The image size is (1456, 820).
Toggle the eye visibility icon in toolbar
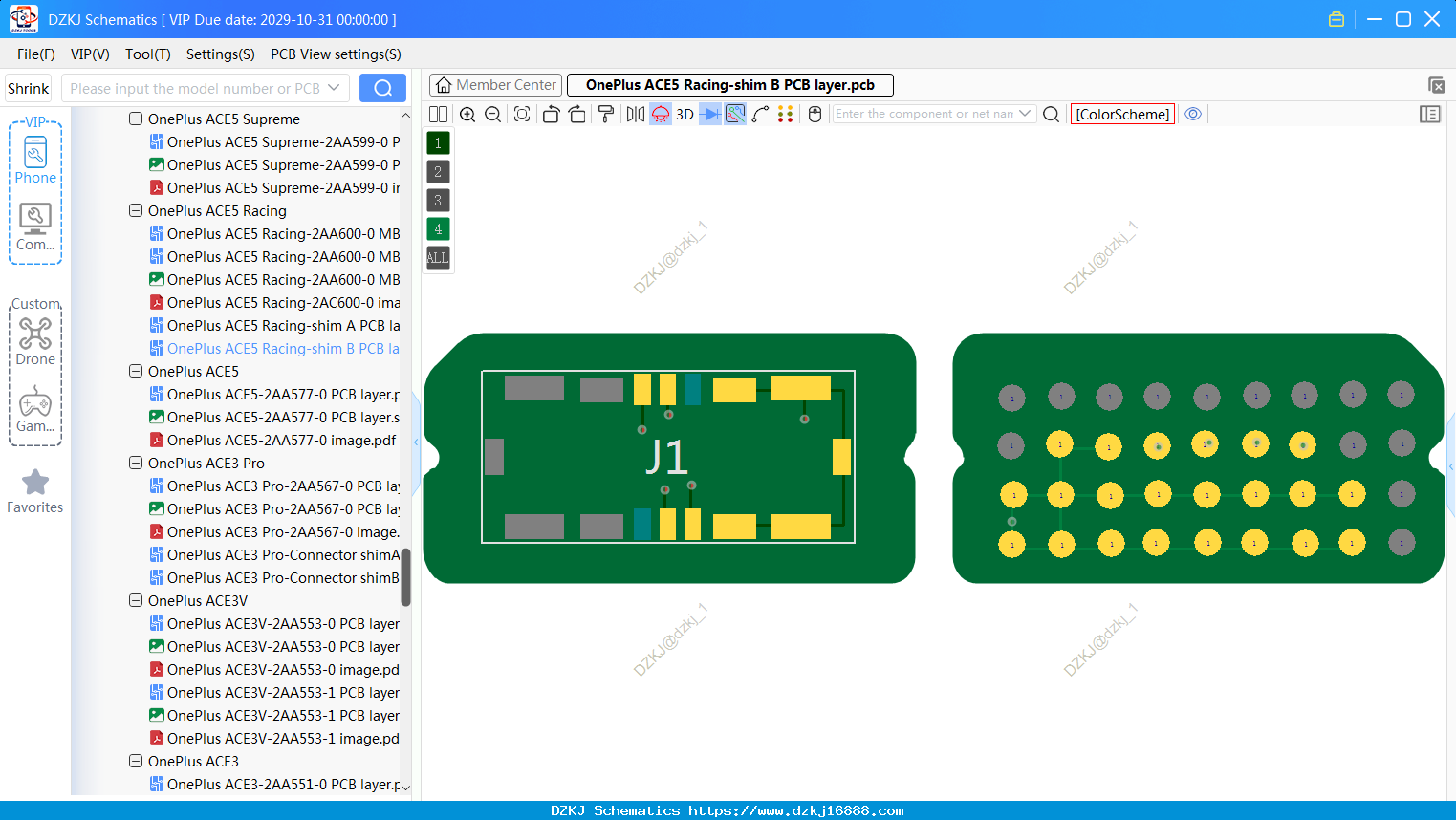(1193, 114)
